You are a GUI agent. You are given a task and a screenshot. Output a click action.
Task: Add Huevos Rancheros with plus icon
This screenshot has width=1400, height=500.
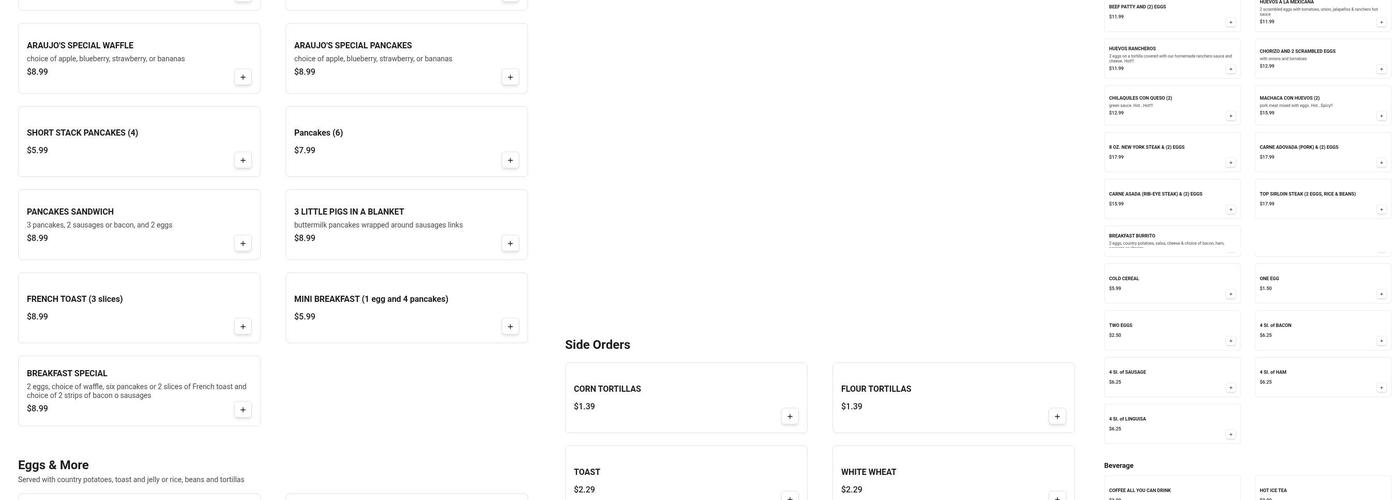[x=1231, y=69]
